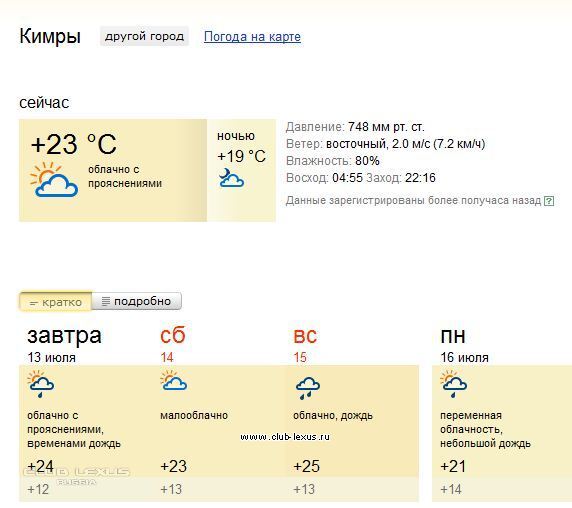Select the 'сб' Saturday heading
This screenshot has height=508, width=572.
173,335
